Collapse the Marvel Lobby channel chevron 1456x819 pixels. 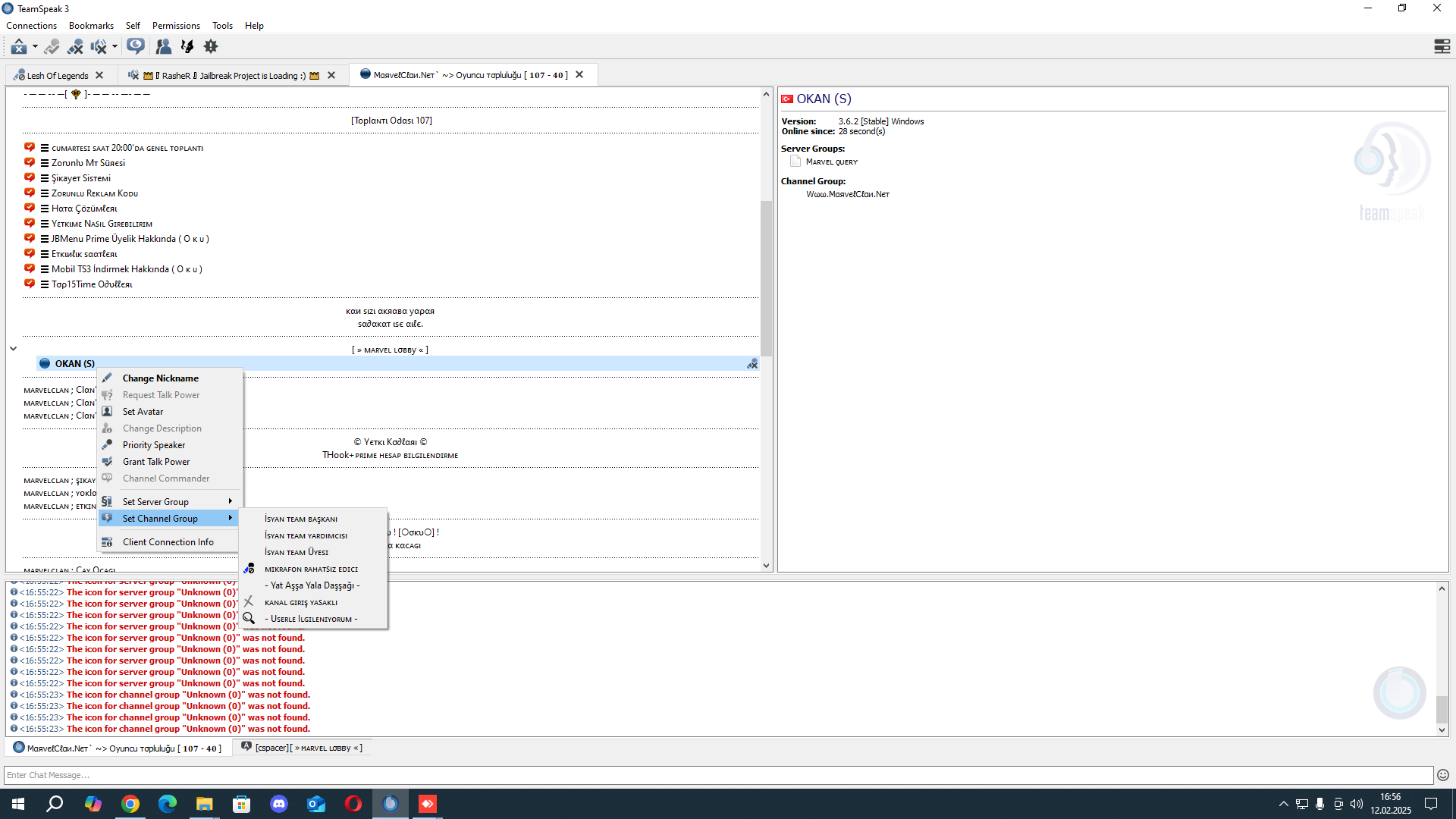[13, 349]
